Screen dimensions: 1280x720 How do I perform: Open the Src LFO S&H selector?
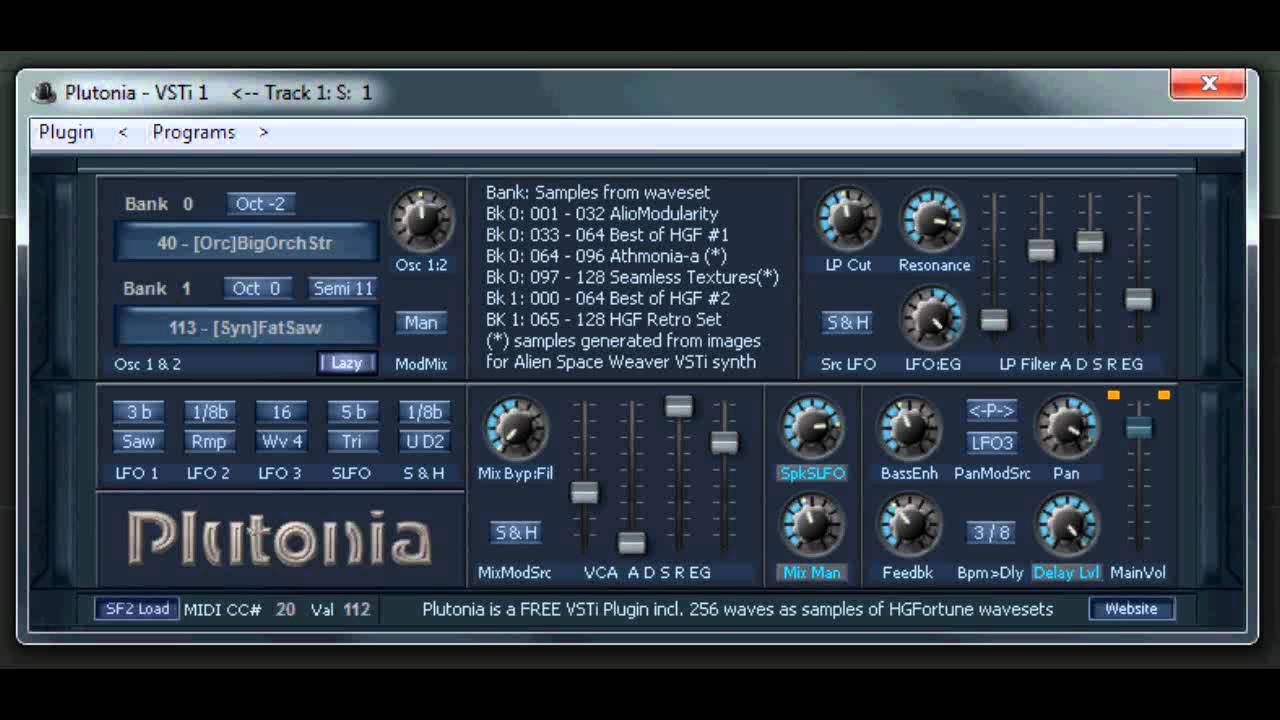[x=848, y=322]
